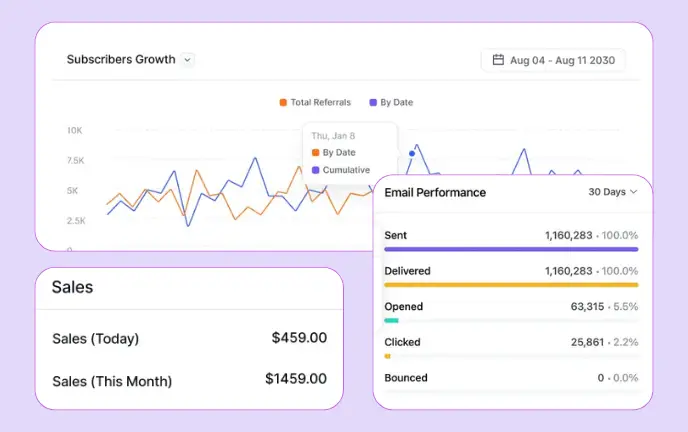Click the $459.00 value
Image resolution: width=688 pixels, height=432 pixels.
click(x=299, y=338)
